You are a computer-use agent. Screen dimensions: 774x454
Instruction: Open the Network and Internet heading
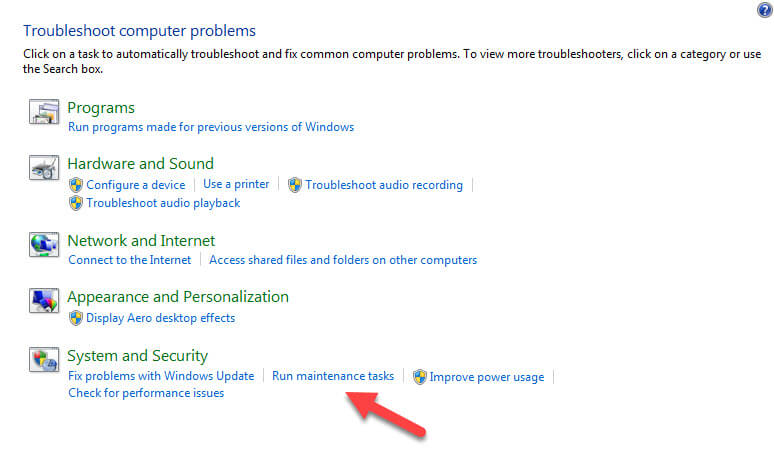141,241
